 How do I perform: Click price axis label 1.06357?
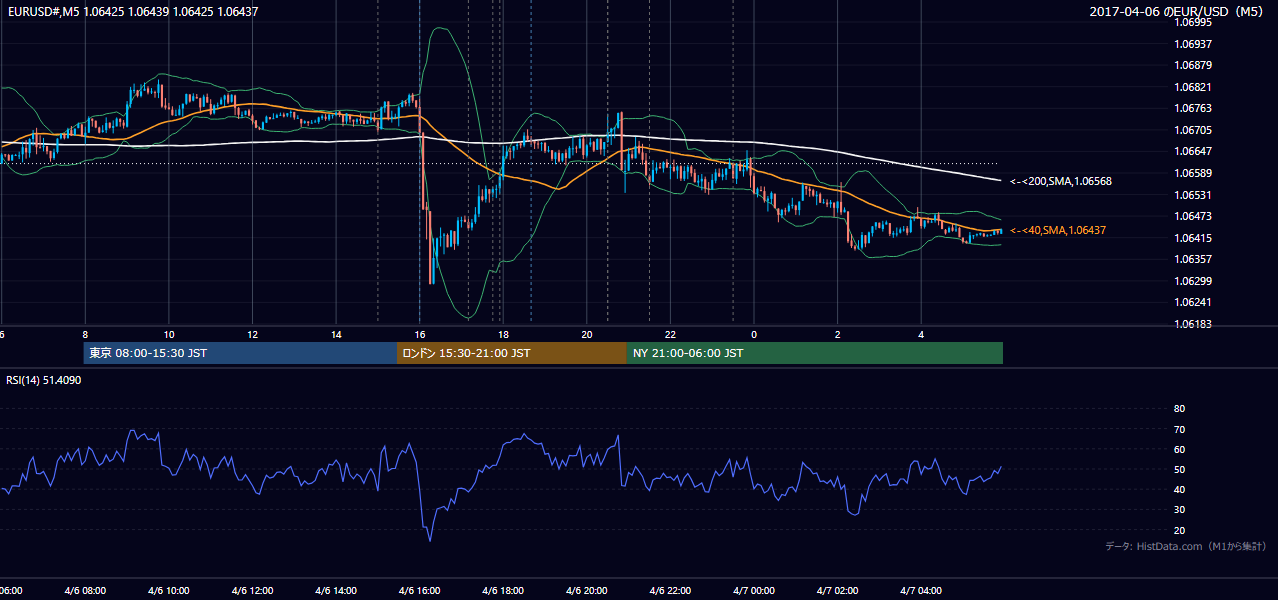pos(1193,259)
